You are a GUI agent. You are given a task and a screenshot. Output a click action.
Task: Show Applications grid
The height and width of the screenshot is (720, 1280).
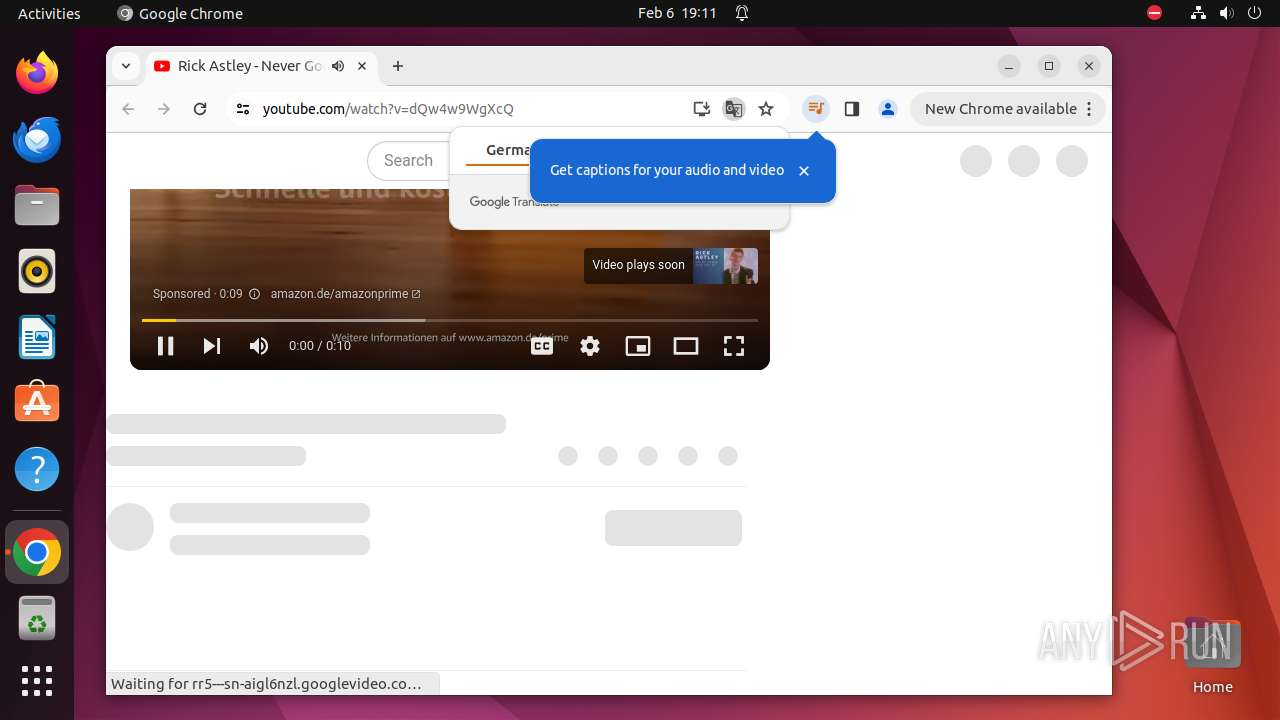[x=37, y=681]
